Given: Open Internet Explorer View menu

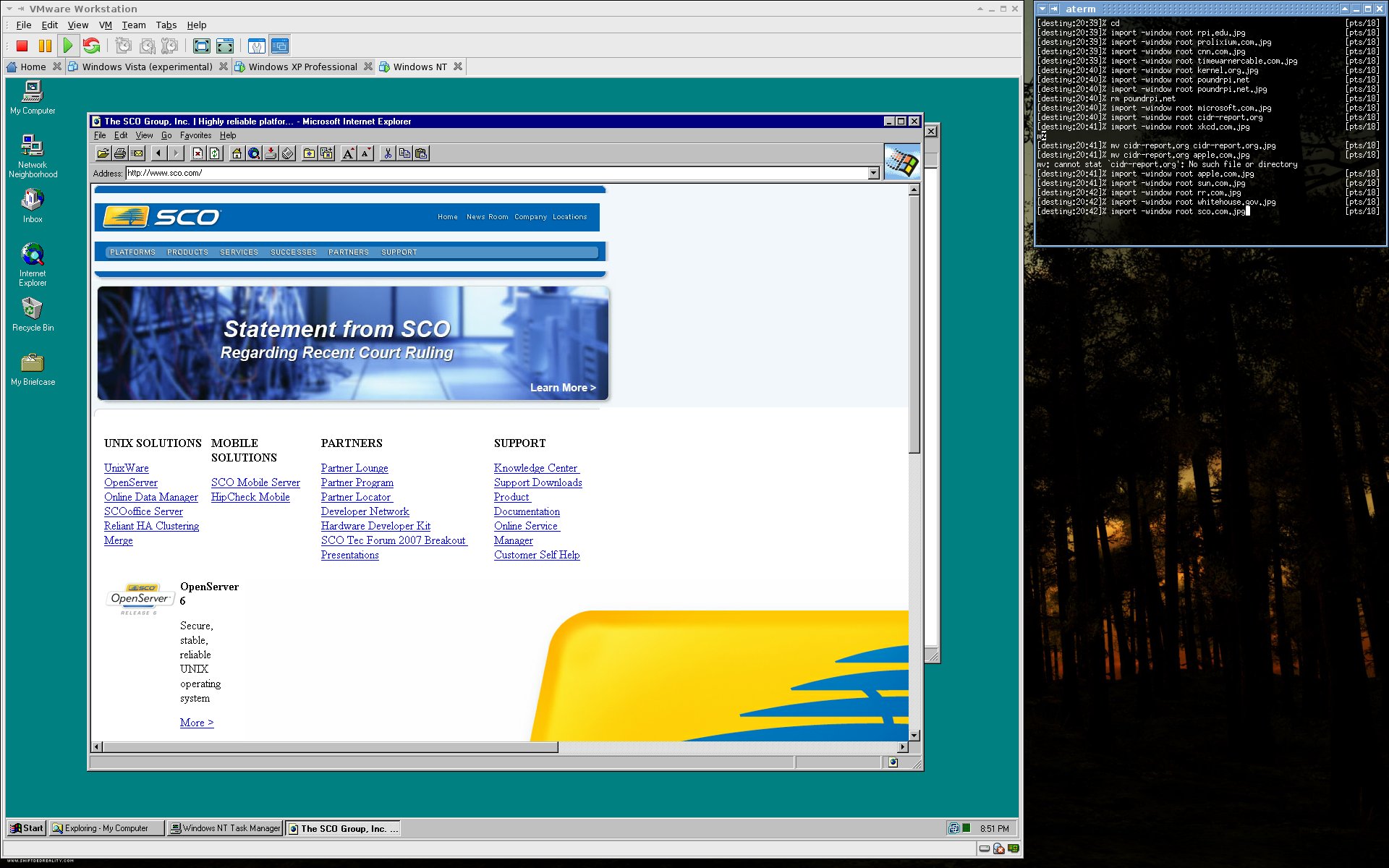Looking at the screenshot, I should pyautogui.click(x=144, y=135).
